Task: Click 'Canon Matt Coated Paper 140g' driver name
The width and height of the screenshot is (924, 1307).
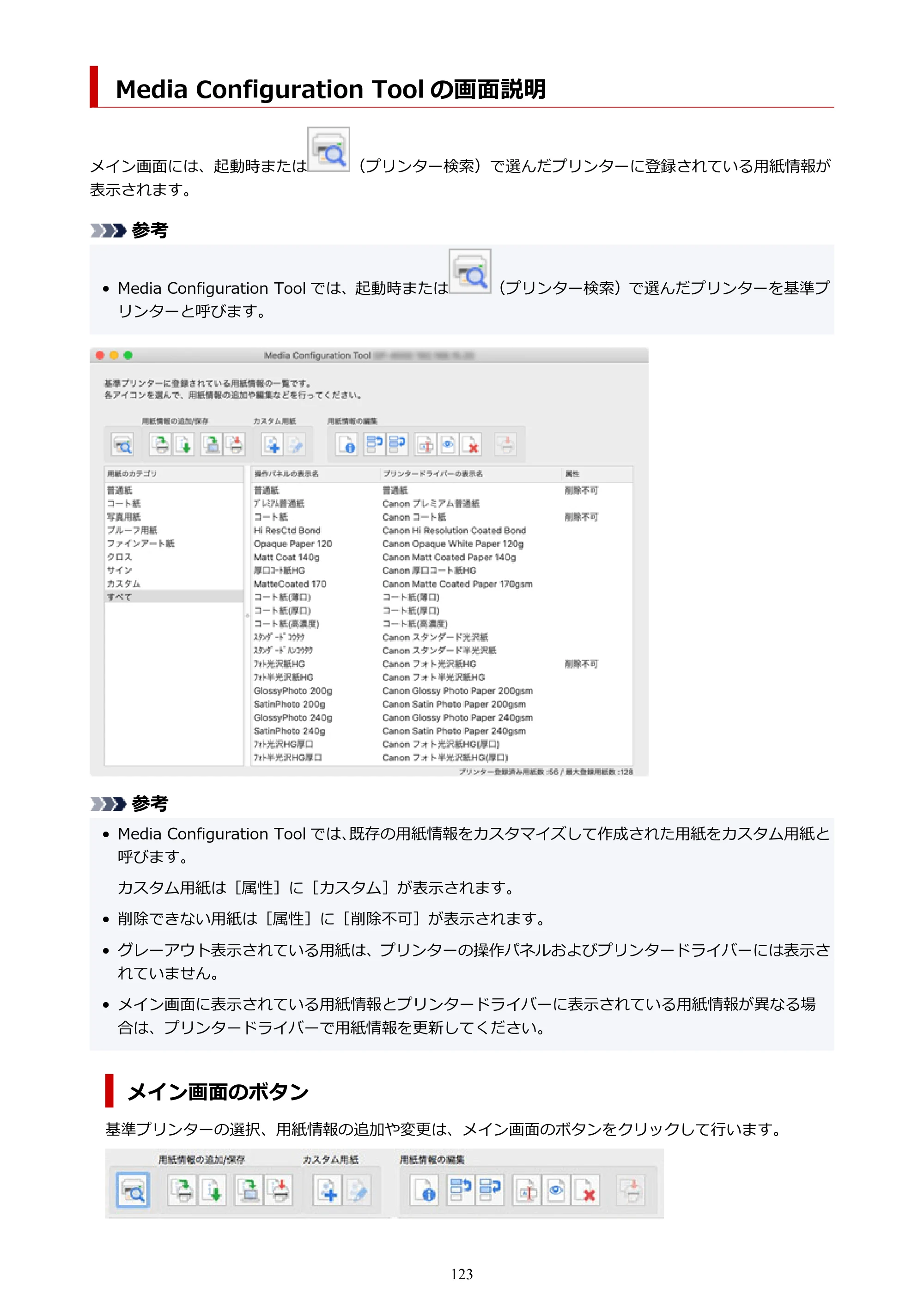Action: 449,557
